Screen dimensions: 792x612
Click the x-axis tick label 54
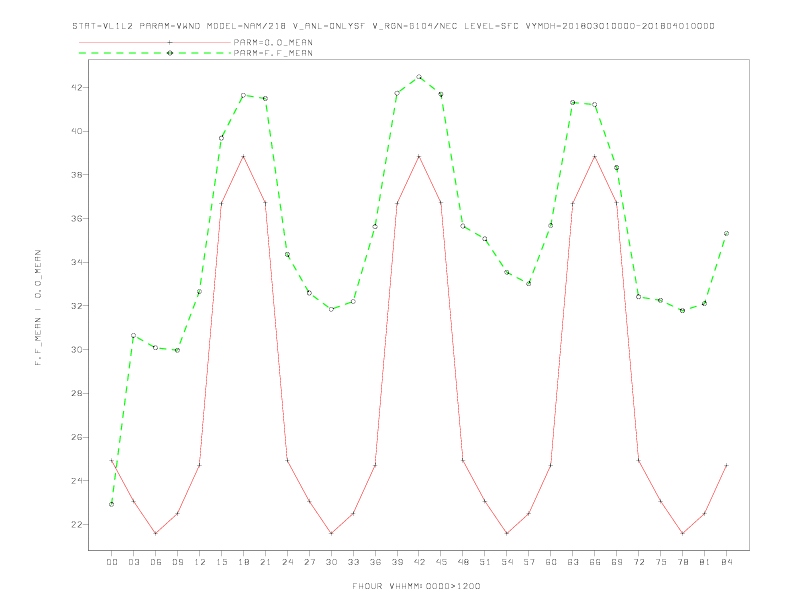point(507,562)
